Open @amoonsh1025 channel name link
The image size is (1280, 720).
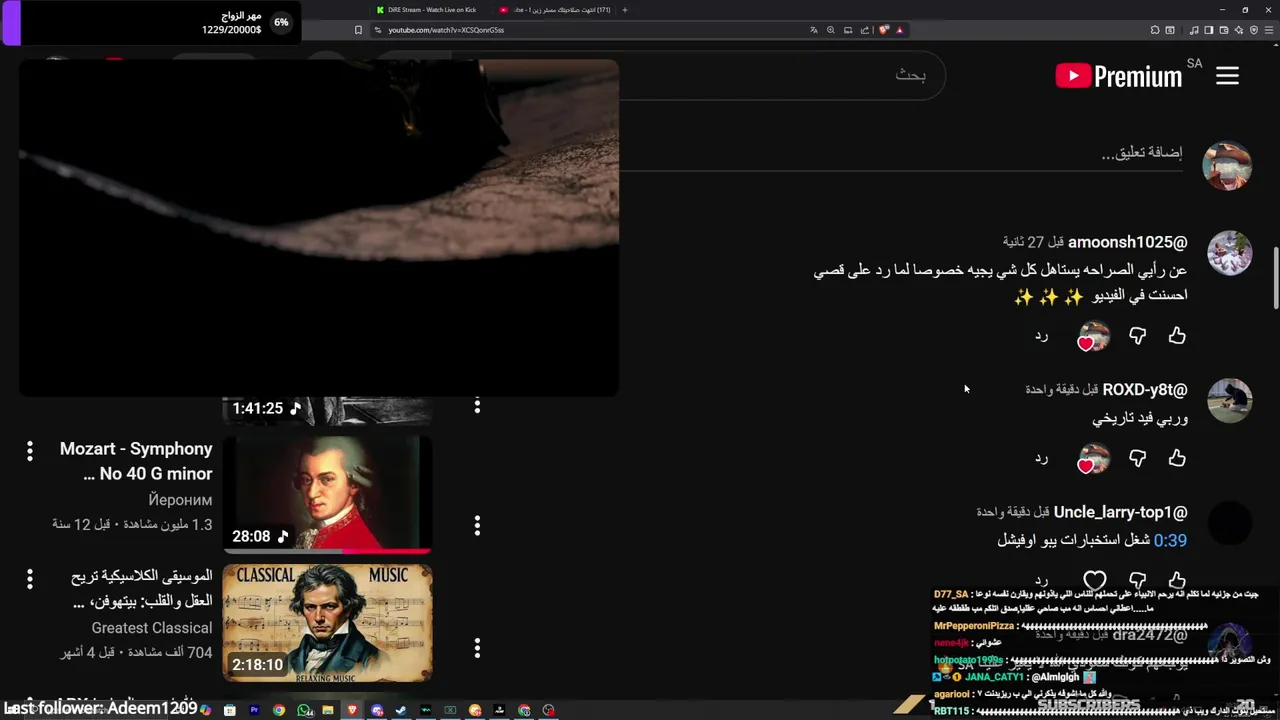tap(1127, 242)
